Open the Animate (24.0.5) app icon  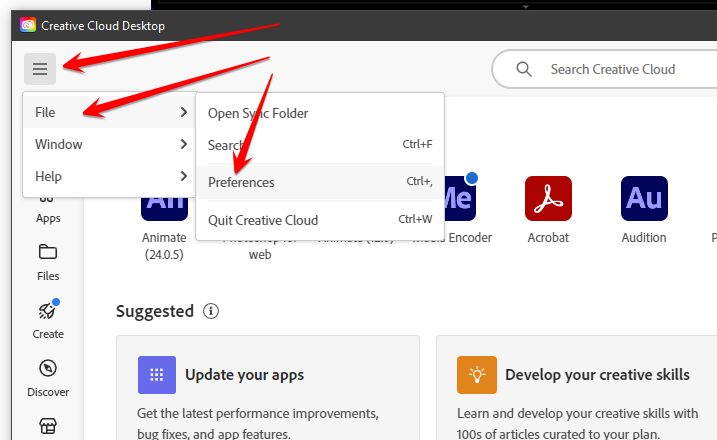coord(164,209)
